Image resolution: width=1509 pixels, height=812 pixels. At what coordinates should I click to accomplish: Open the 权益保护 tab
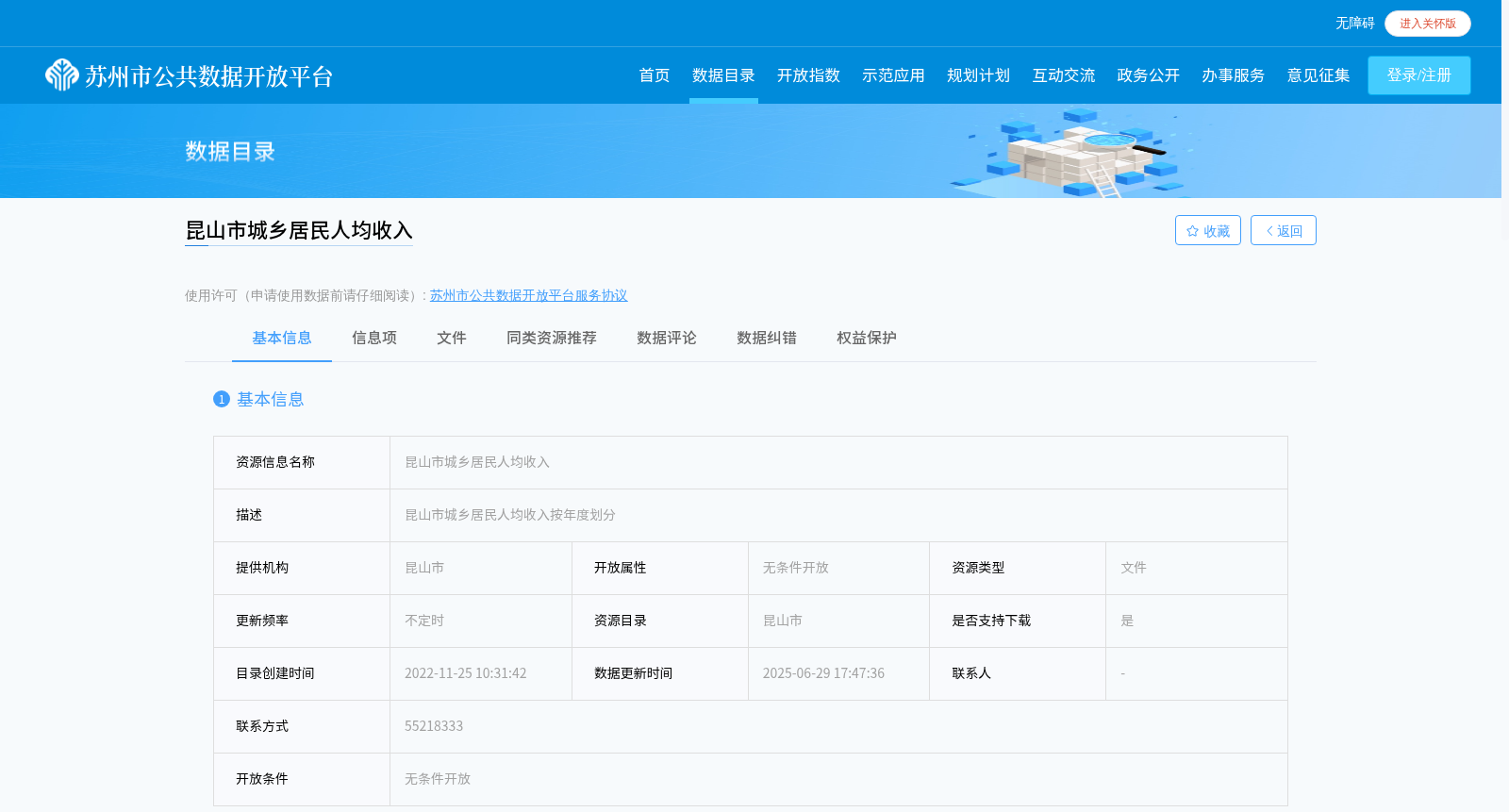867,338
